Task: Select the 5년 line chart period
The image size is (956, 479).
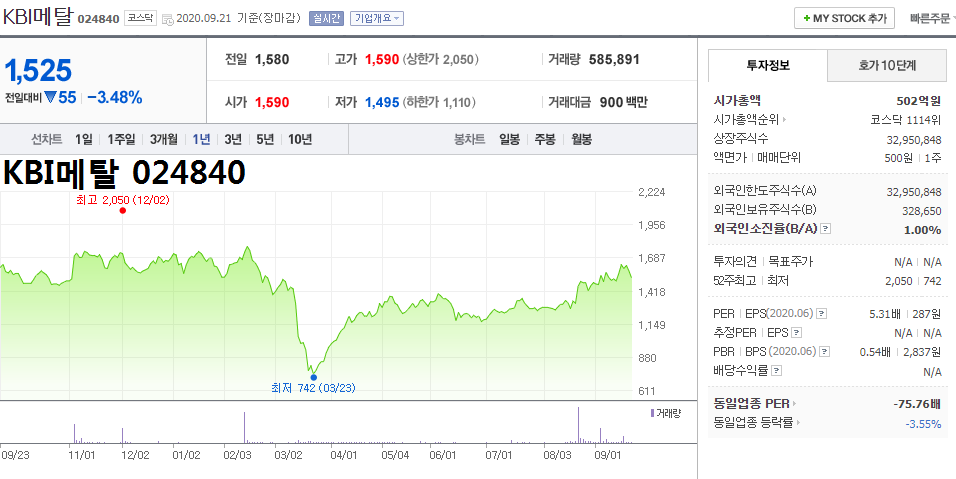Action: click(x=265, y=140)
